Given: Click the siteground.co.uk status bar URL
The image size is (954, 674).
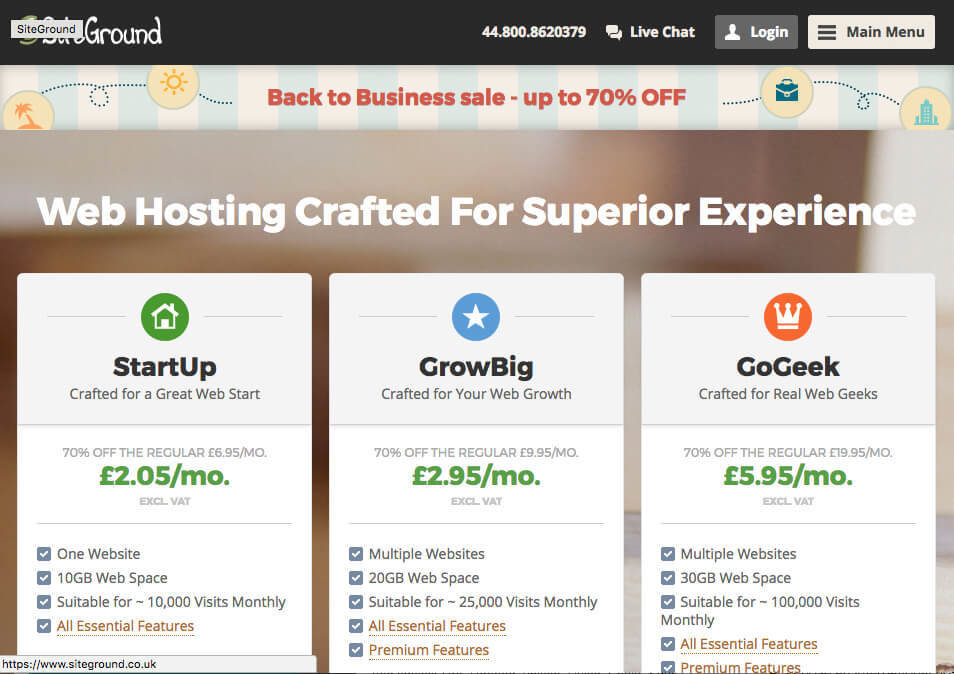Looking at the screenshot, I should (x=79, y=664).
